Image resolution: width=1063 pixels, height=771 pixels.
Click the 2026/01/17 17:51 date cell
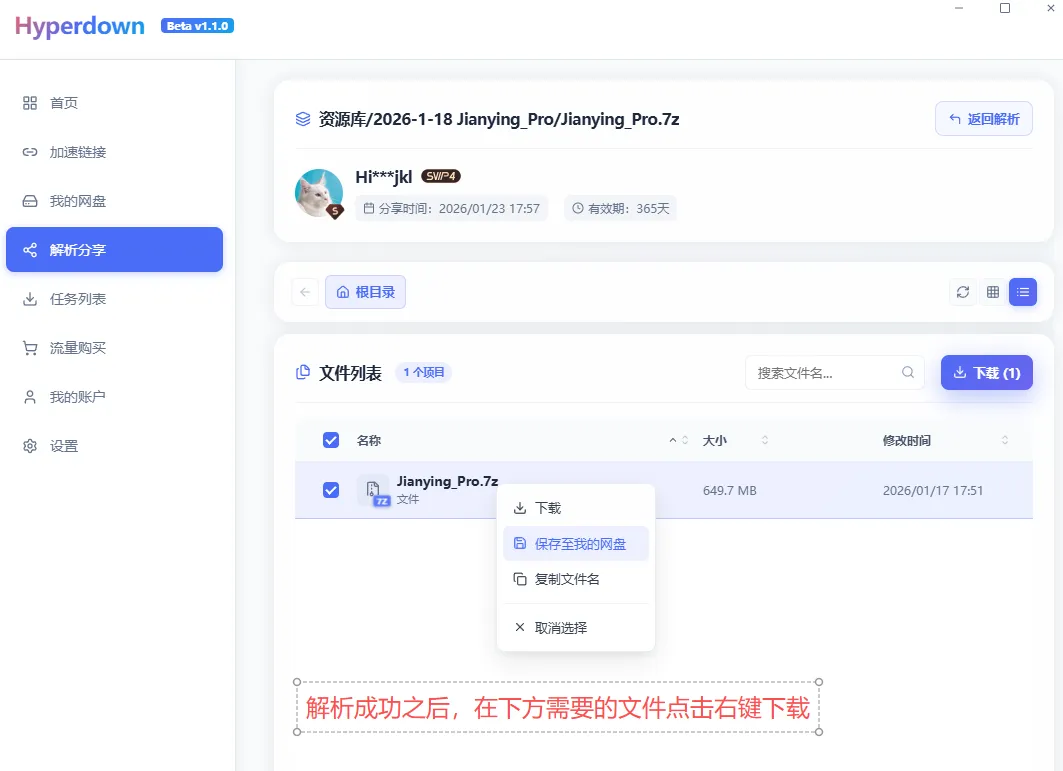(x=933, y=490)
